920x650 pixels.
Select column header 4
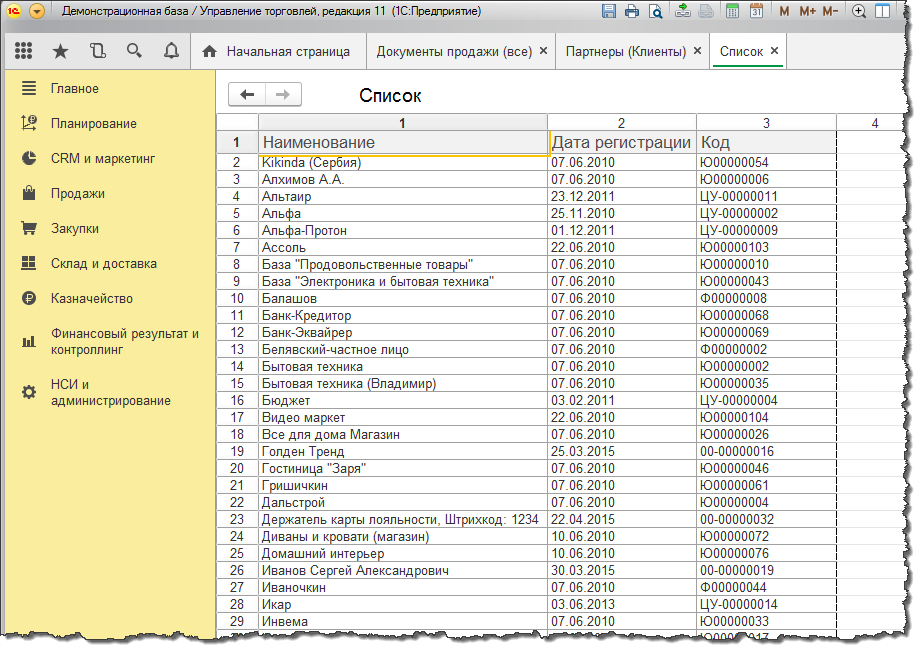(874, 123)
